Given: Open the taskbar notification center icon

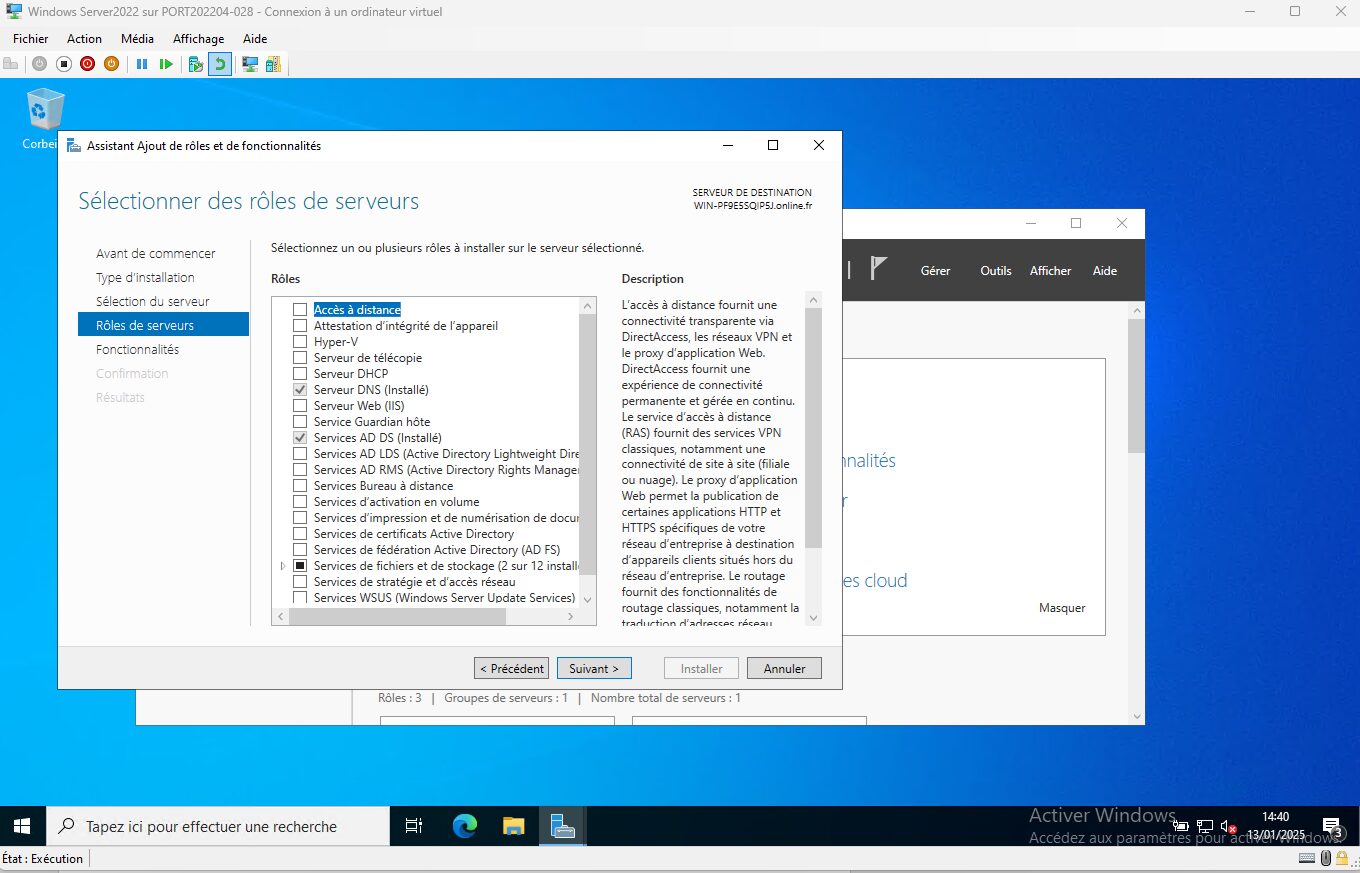Looking at the screenshot, I should click(x=1332, y=826).
